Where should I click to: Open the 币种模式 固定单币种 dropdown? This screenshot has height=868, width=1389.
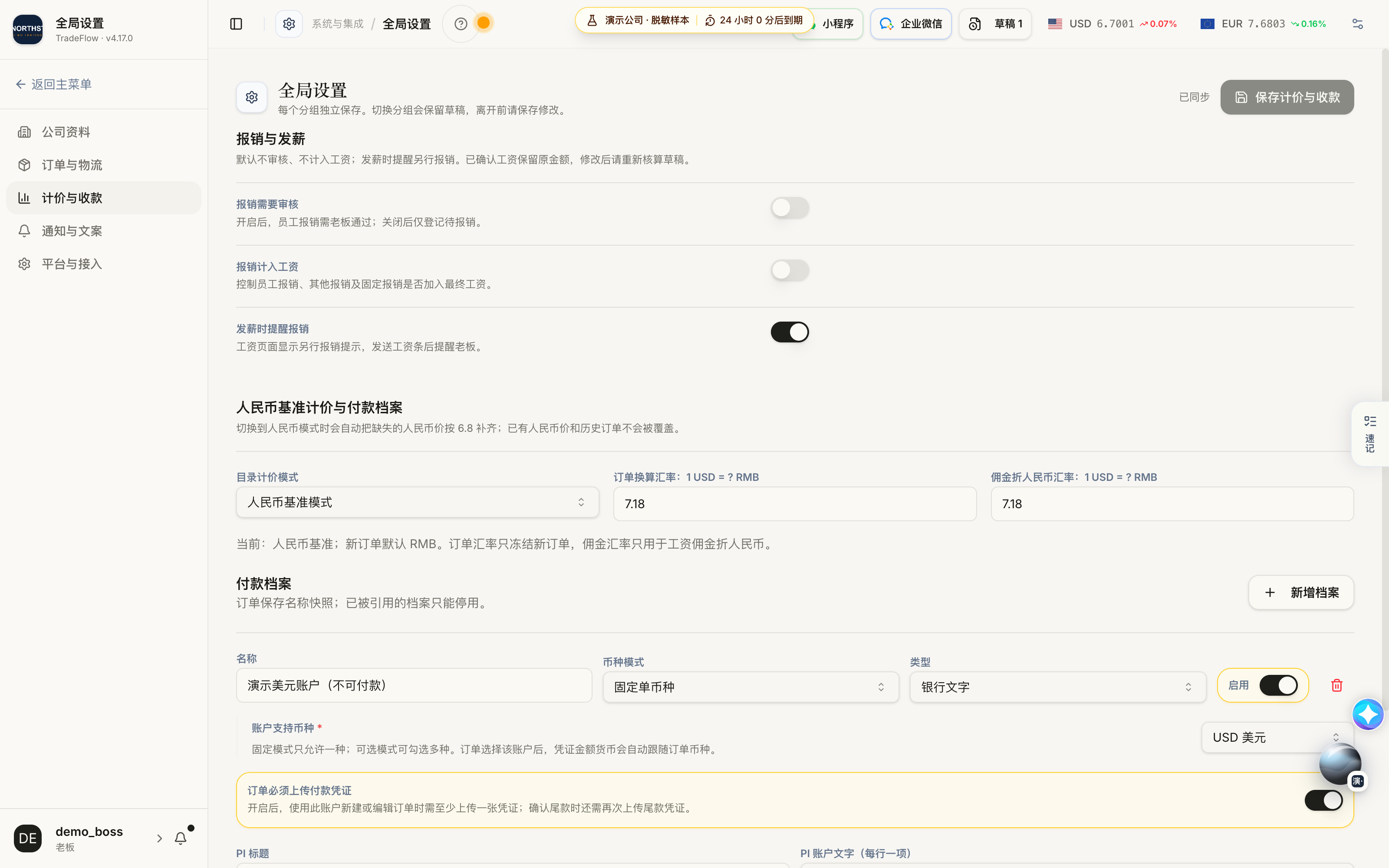[x=750, y=687]
